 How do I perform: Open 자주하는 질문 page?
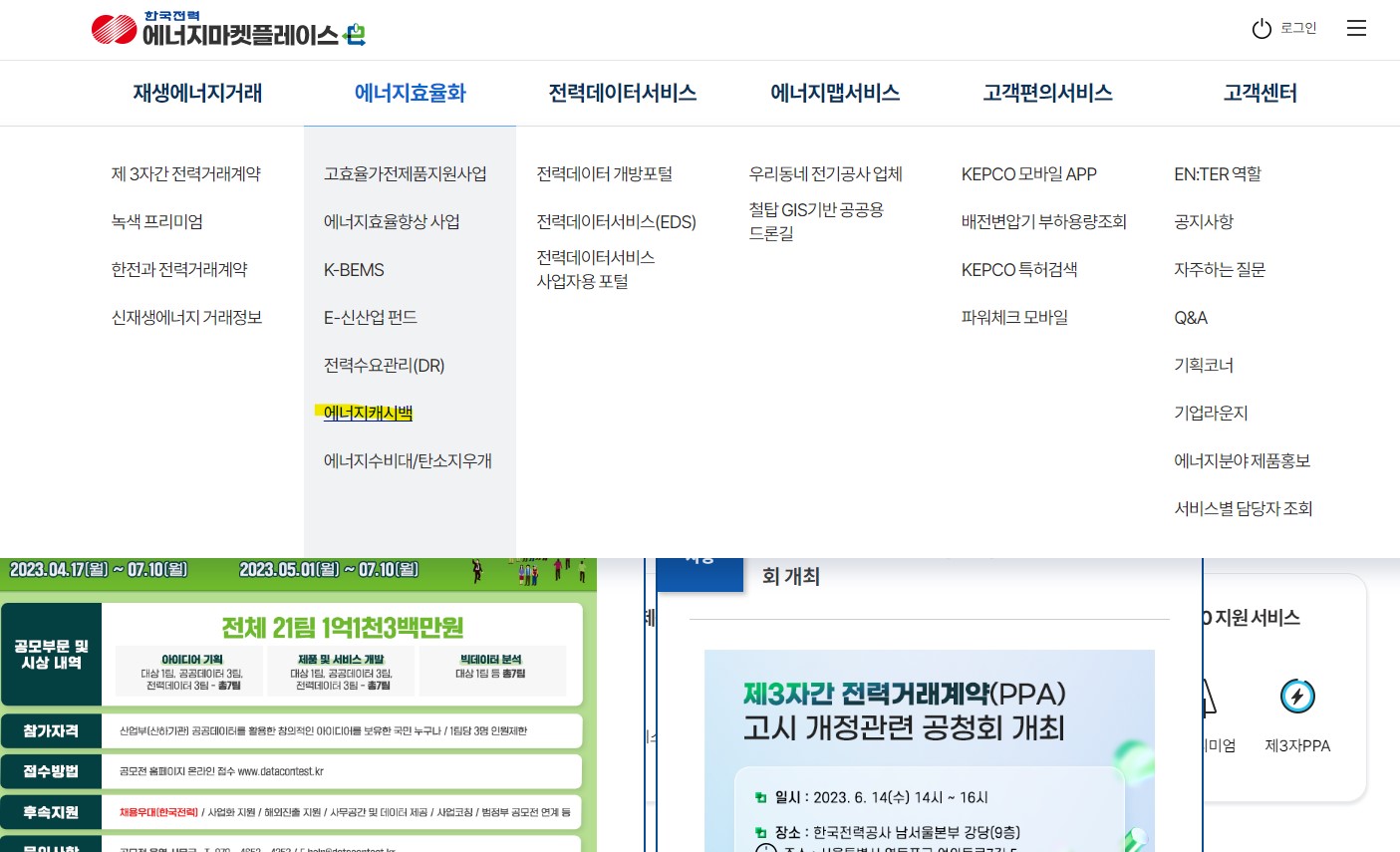tap(1220, 270)
